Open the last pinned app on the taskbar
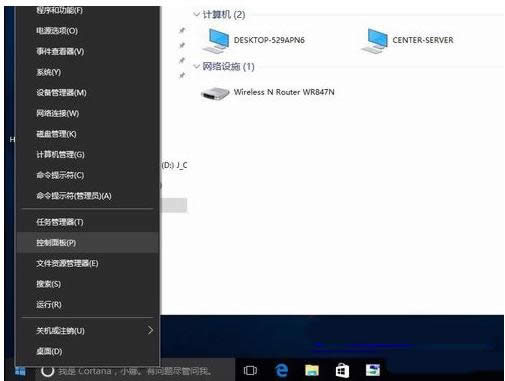 pyautogui.click(x=373, y=370)
